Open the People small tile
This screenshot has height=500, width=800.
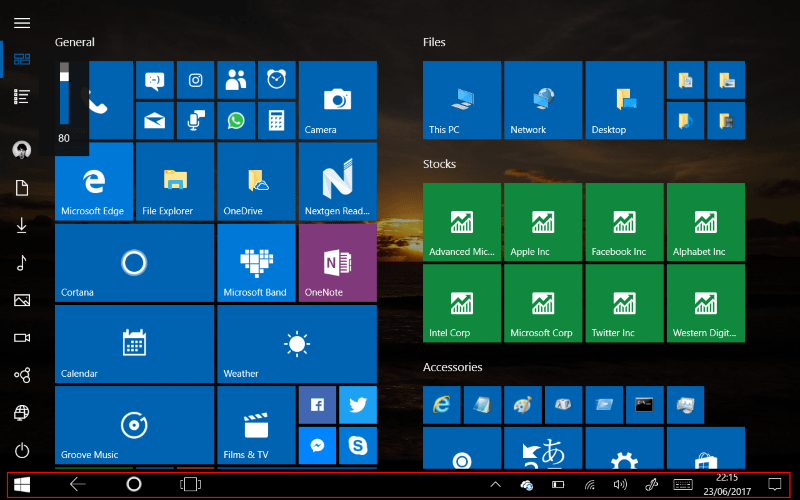click(x=236, y=80)
